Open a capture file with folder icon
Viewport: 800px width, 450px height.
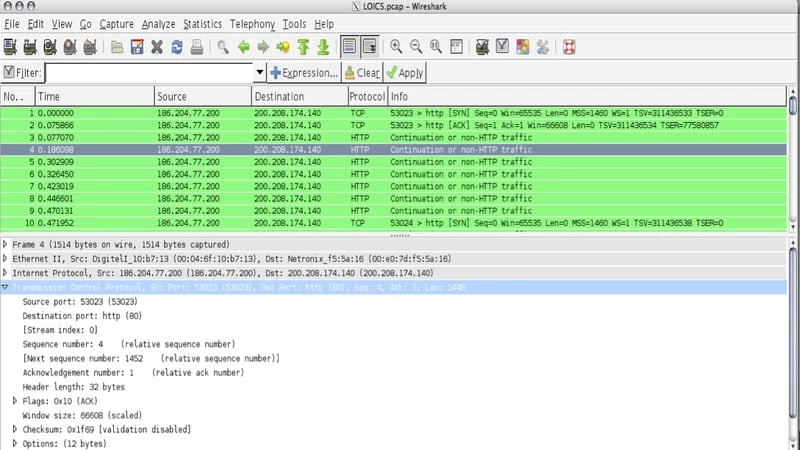(x=117, y=46)
